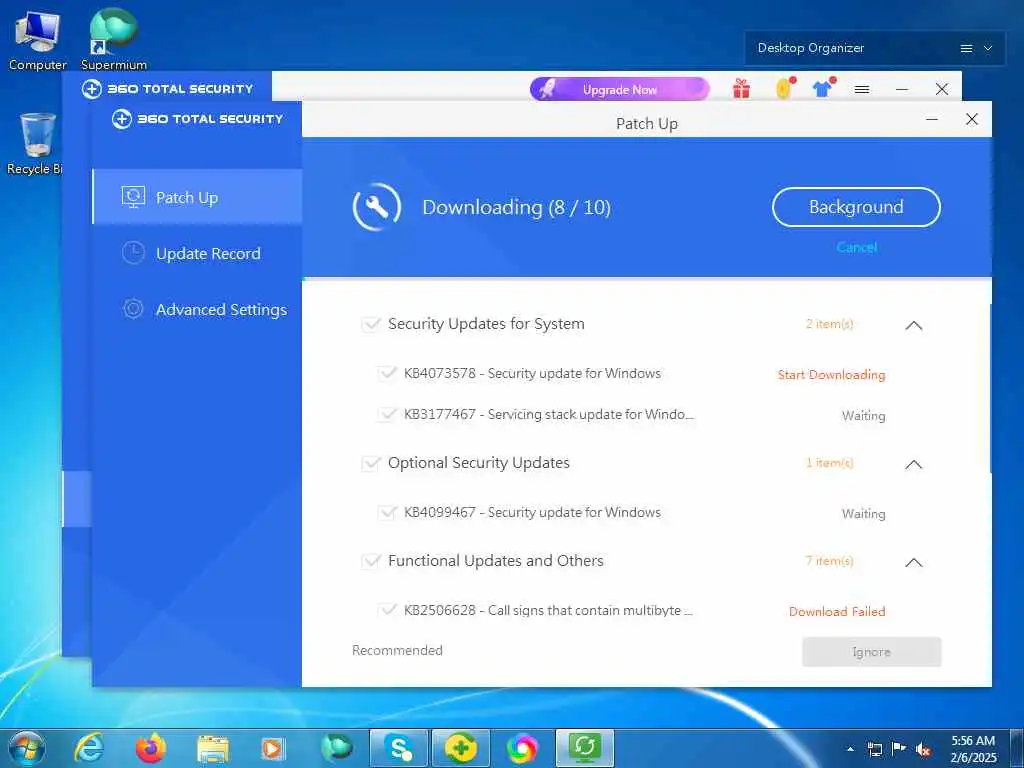Screen dimensions: 1024x768
Task: Click the network tray icon
Action: coord(874,749)
